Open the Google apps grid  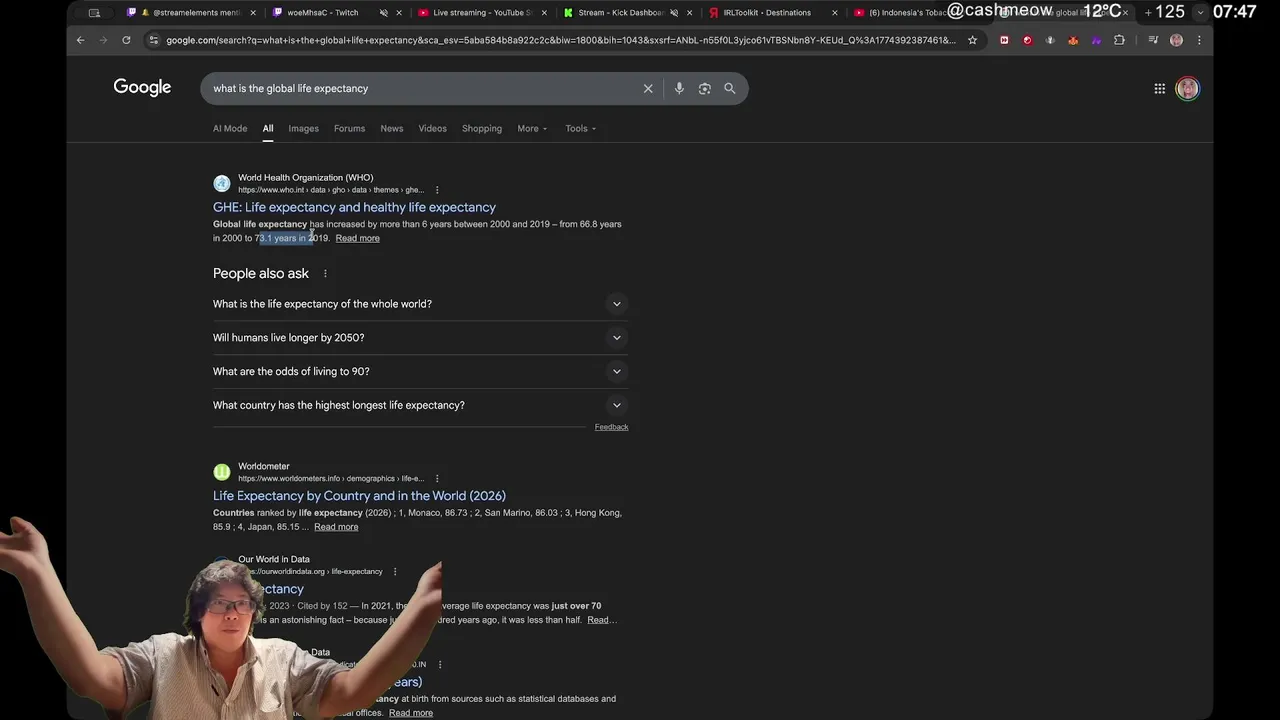(x=1159, y=88)
